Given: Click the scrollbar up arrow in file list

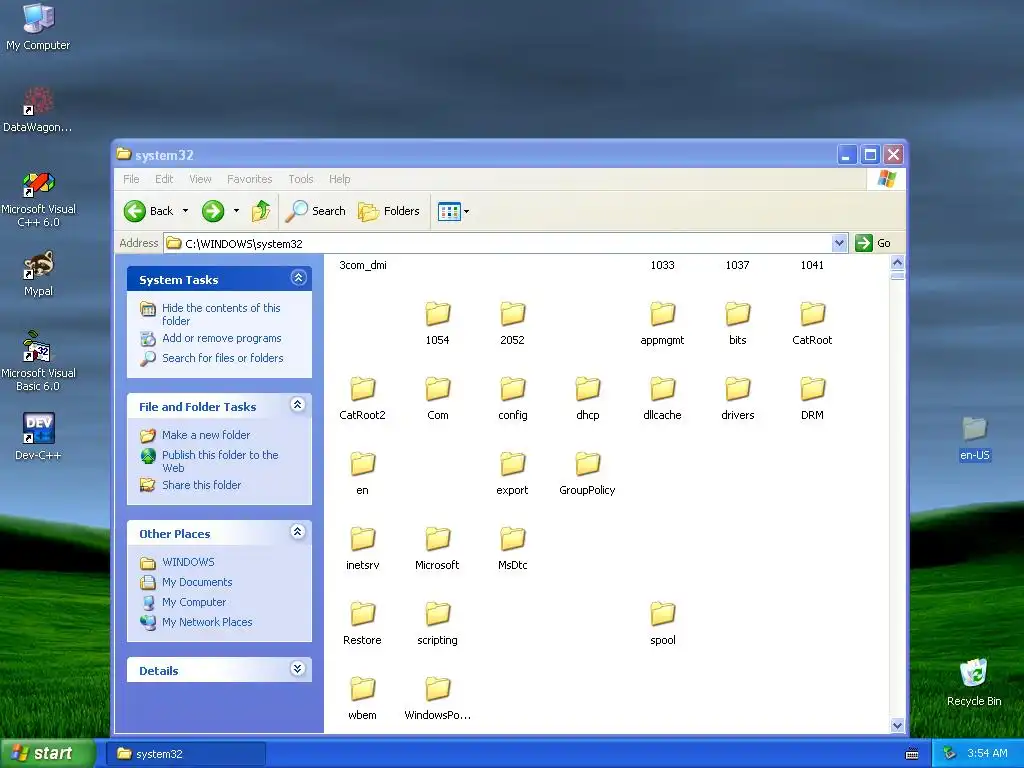Looking at the screenshot, I should 897,263.
